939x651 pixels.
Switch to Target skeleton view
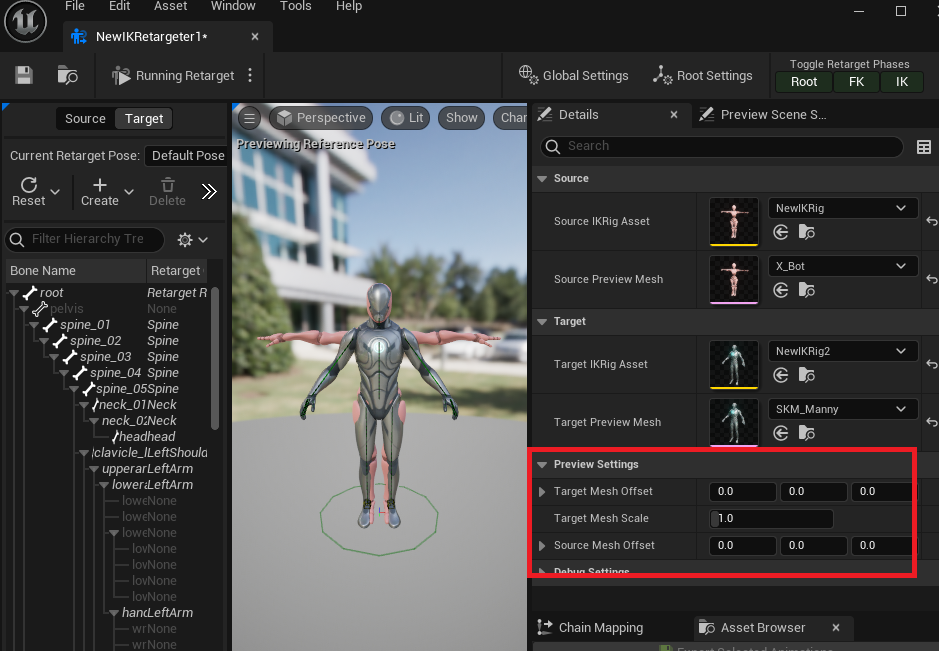coord(144,119)
